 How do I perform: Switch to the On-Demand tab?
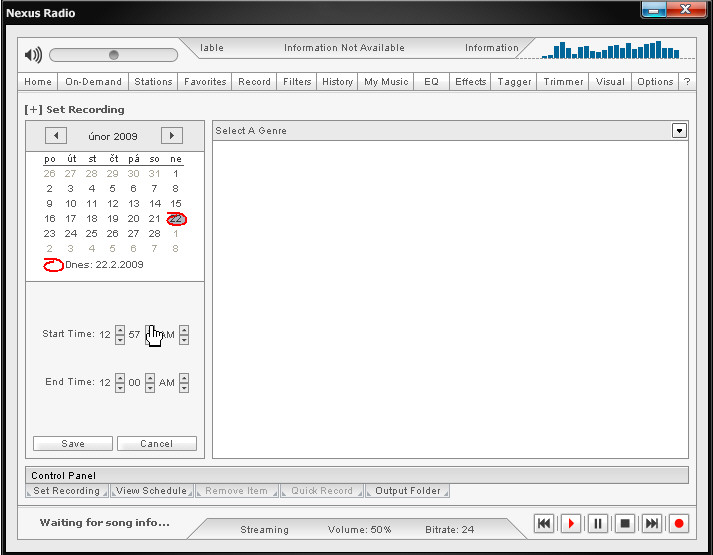coord(93,82)
